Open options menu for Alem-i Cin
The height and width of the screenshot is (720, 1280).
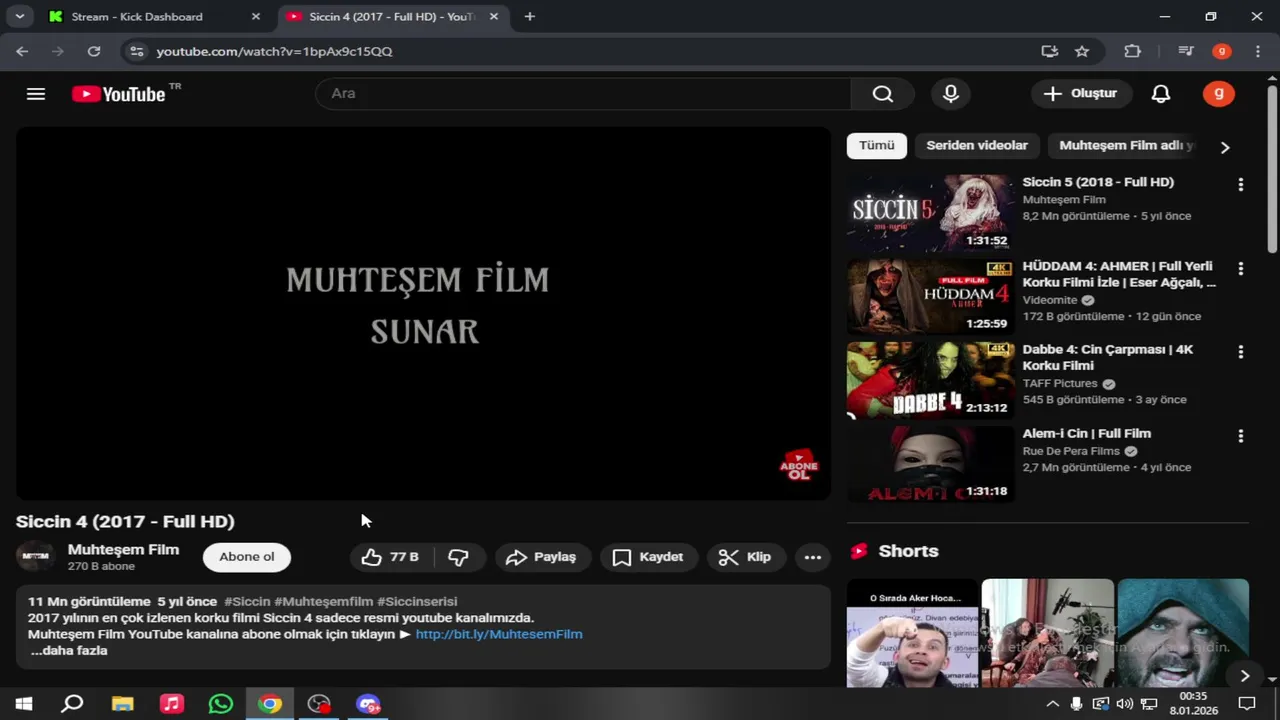tap(1240, 436)
